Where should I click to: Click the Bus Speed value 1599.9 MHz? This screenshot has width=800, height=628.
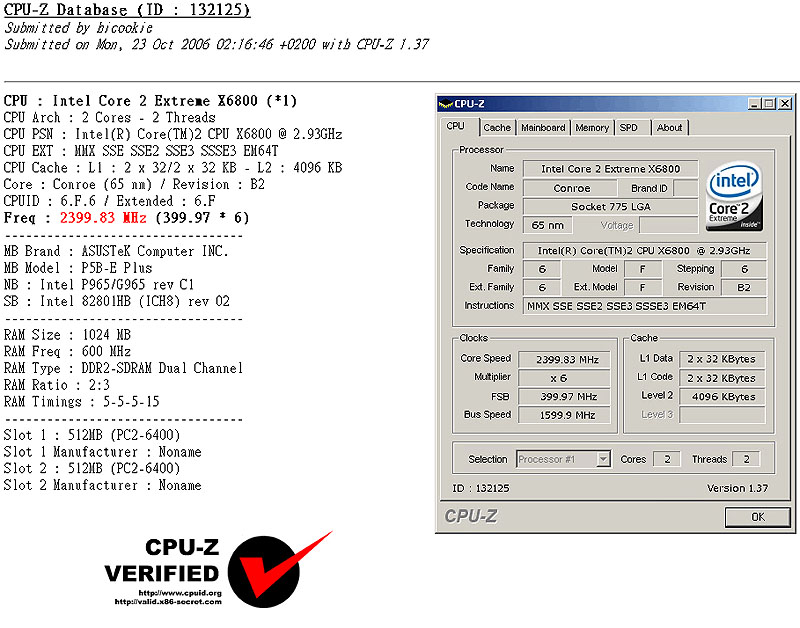click(x=565, y=415)
